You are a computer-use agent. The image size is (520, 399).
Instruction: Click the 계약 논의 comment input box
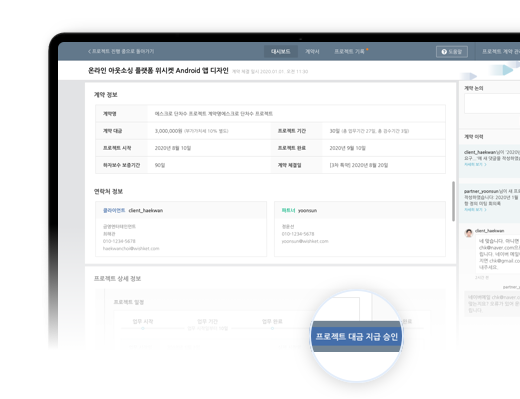point(492,104)
